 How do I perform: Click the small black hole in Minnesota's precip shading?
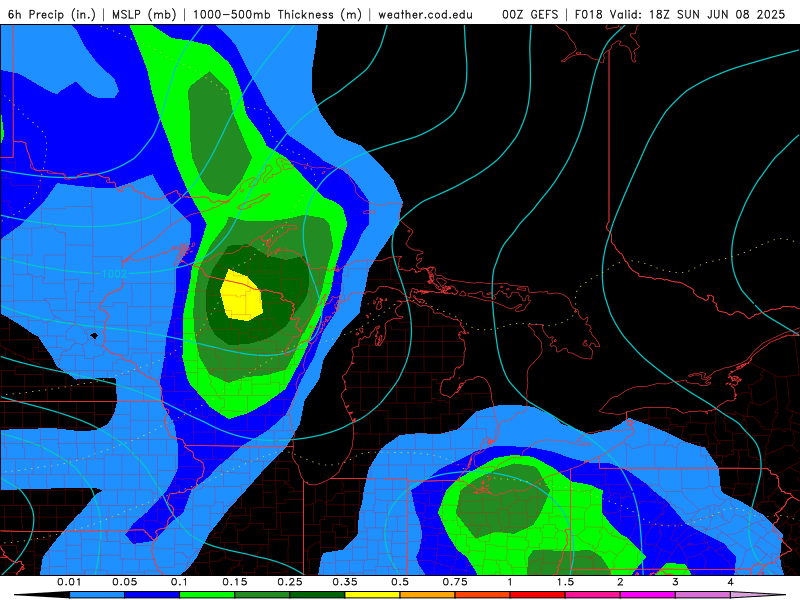(94, 336)
